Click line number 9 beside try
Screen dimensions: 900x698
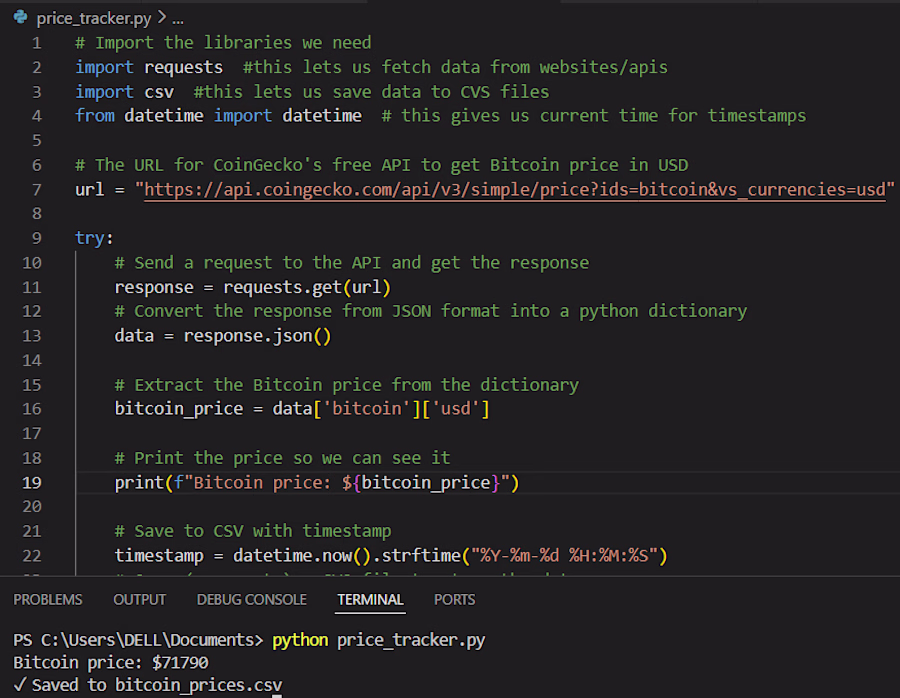click(x=36, y=238)
